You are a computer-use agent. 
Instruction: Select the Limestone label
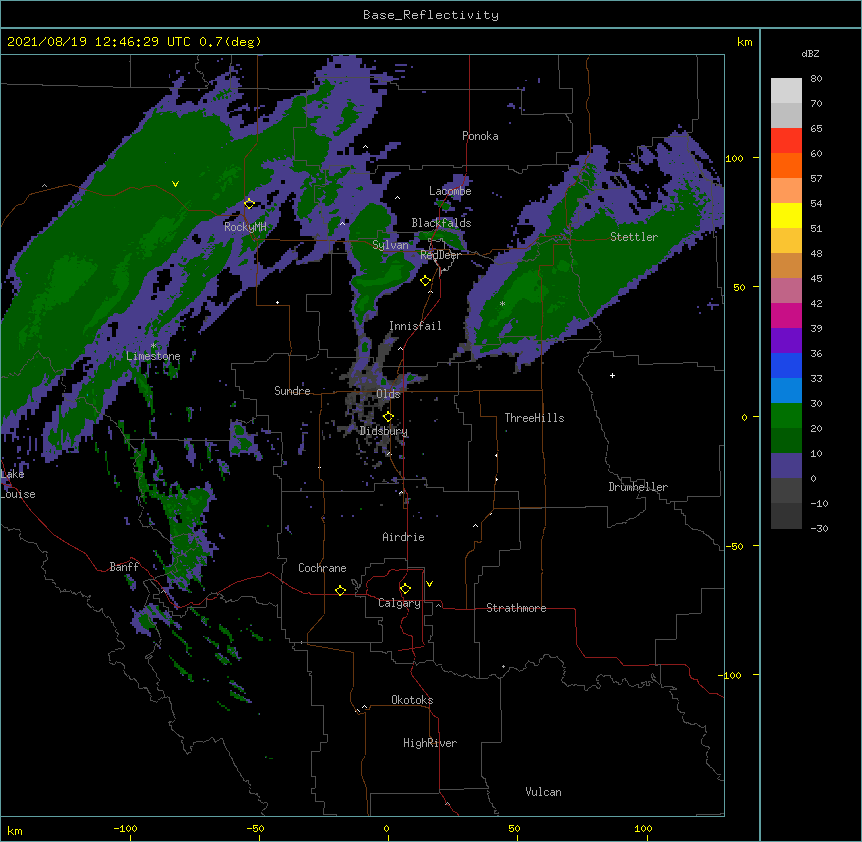coord(153,356)
